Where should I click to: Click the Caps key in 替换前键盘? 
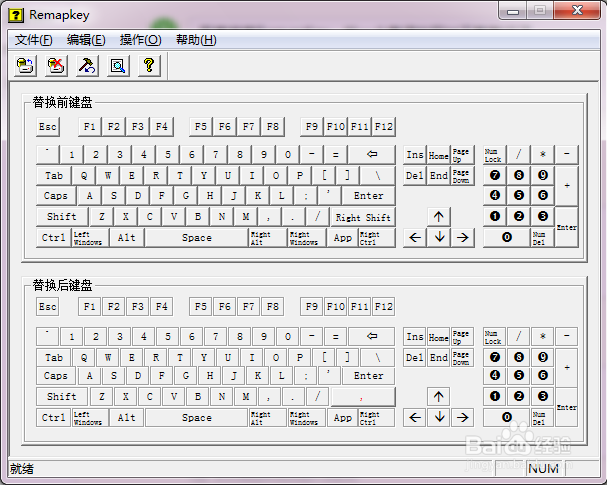pos(56,196)
